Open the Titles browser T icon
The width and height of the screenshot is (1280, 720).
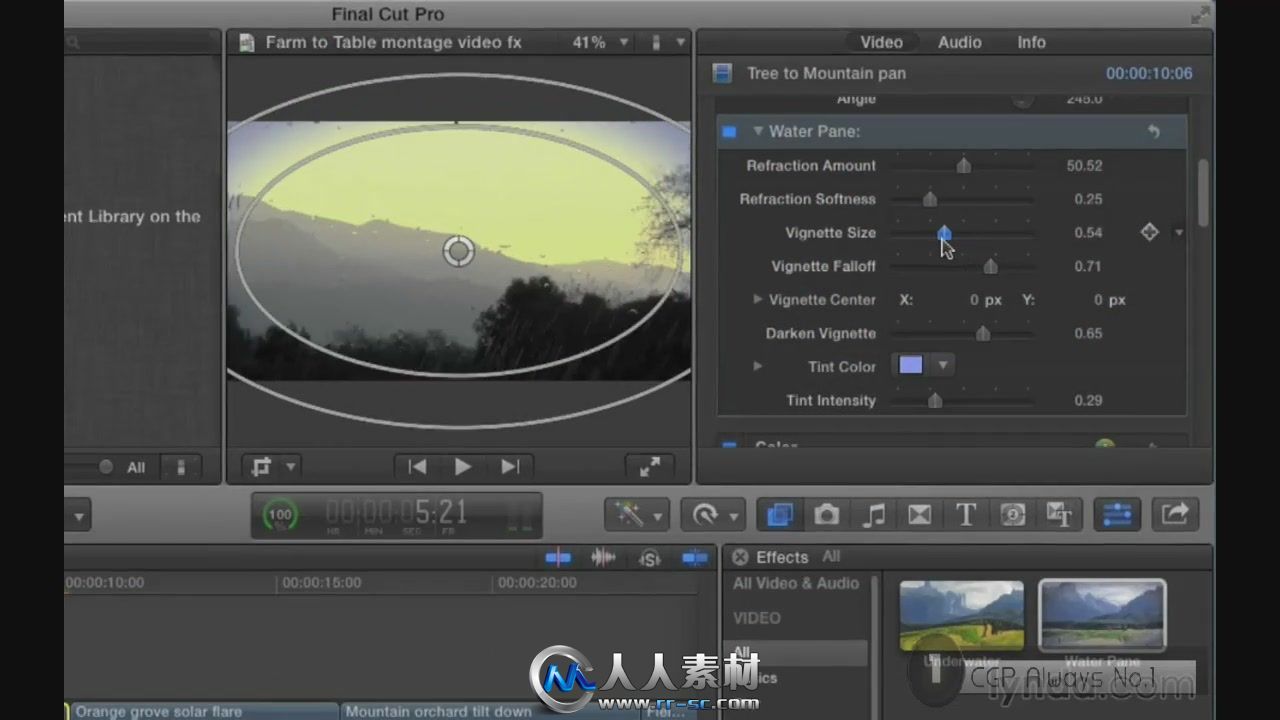pos(966,514)
